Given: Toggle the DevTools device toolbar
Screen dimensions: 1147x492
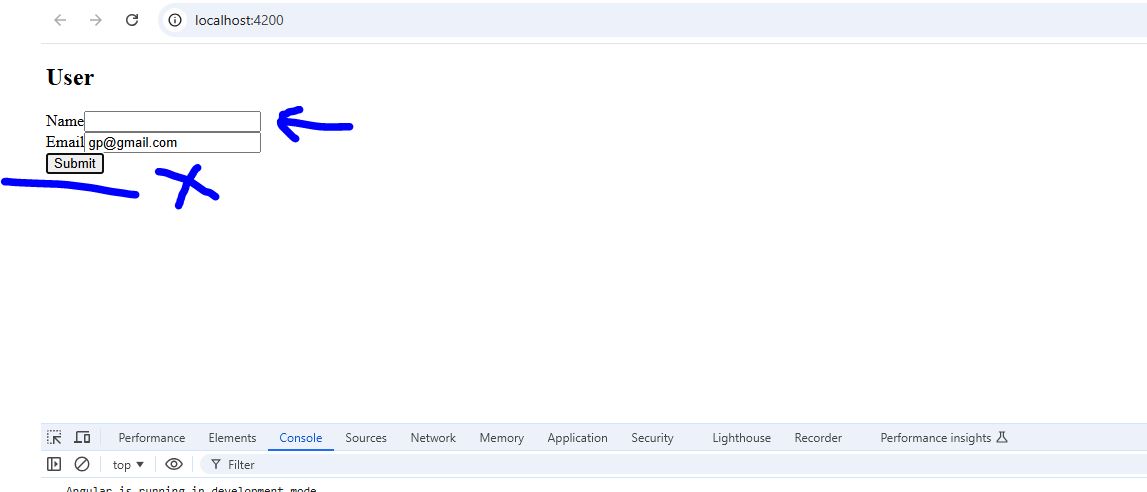Looking at the screenshot, I should [82, 437].
